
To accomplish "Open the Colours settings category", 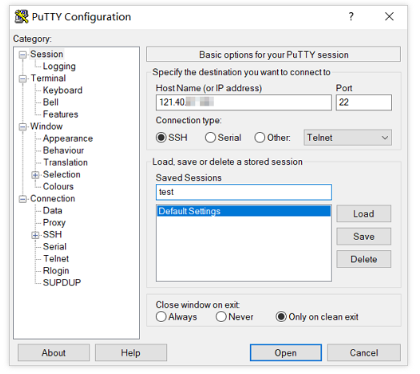I will click(58, 186).
